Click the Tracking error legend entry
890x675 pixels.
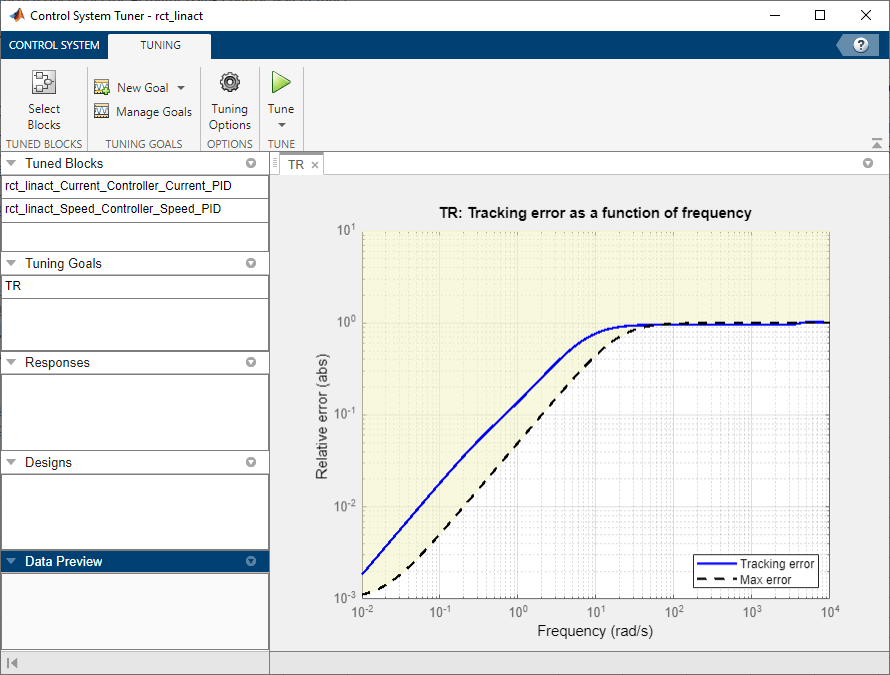[776, 564]
